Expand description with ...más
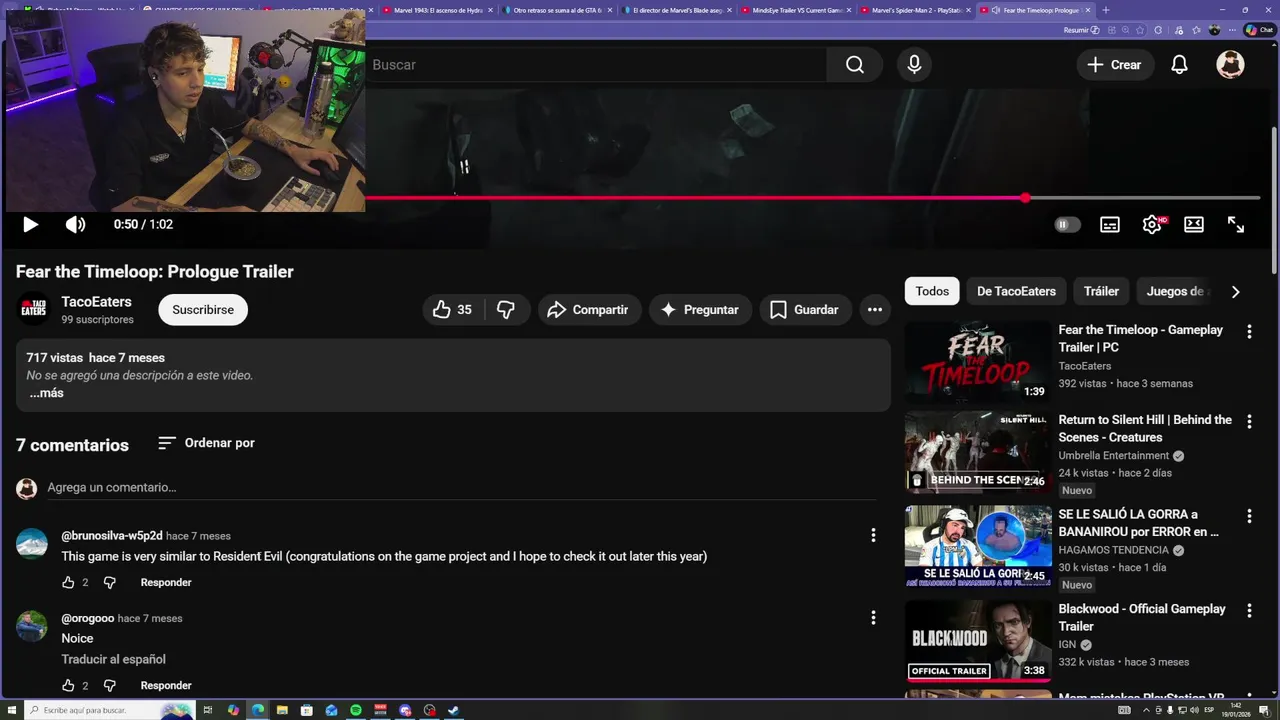1280x720 pixels. tap(46, 393)
